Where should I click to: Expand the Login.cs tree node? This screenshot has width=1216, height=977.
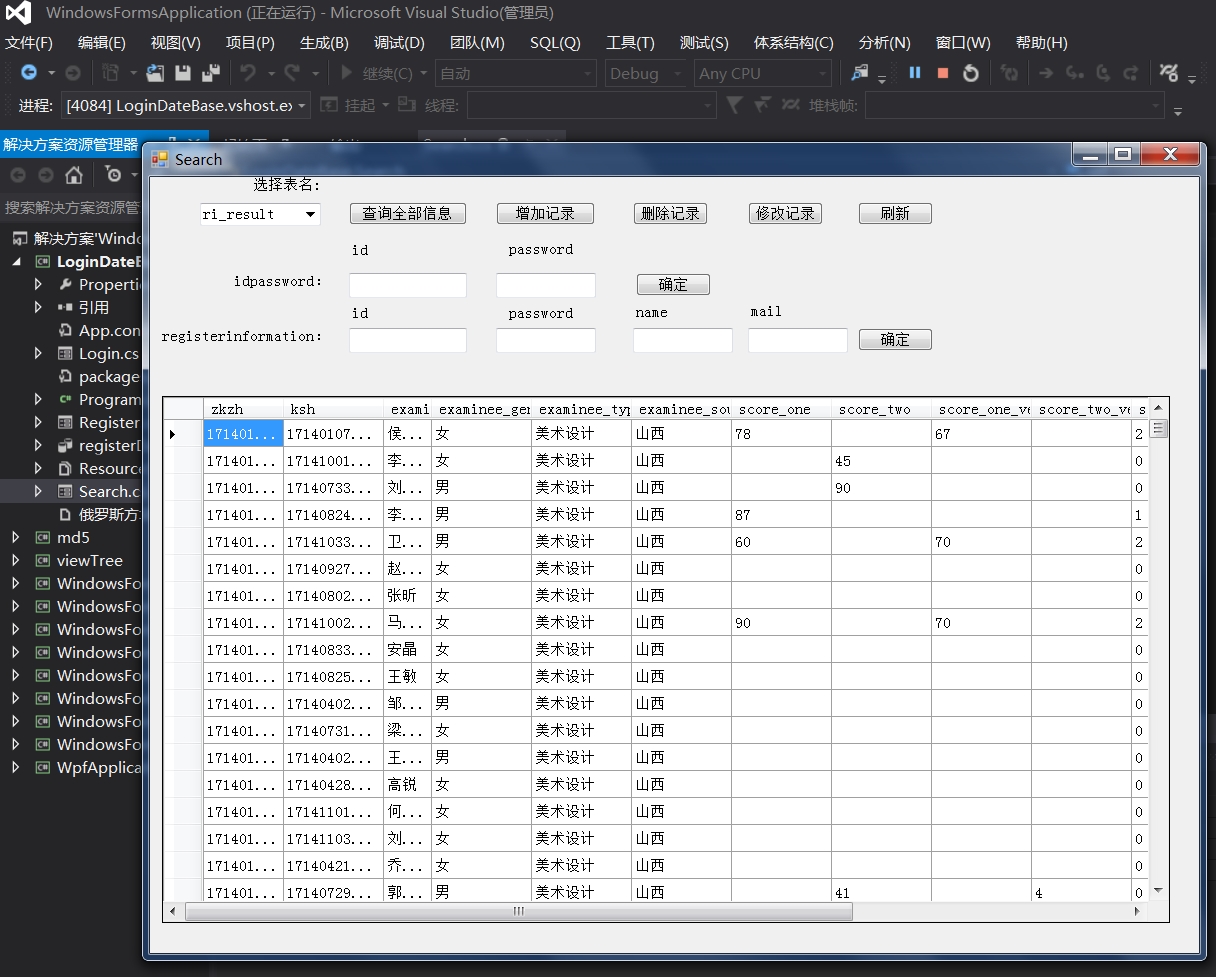(38, 353)
